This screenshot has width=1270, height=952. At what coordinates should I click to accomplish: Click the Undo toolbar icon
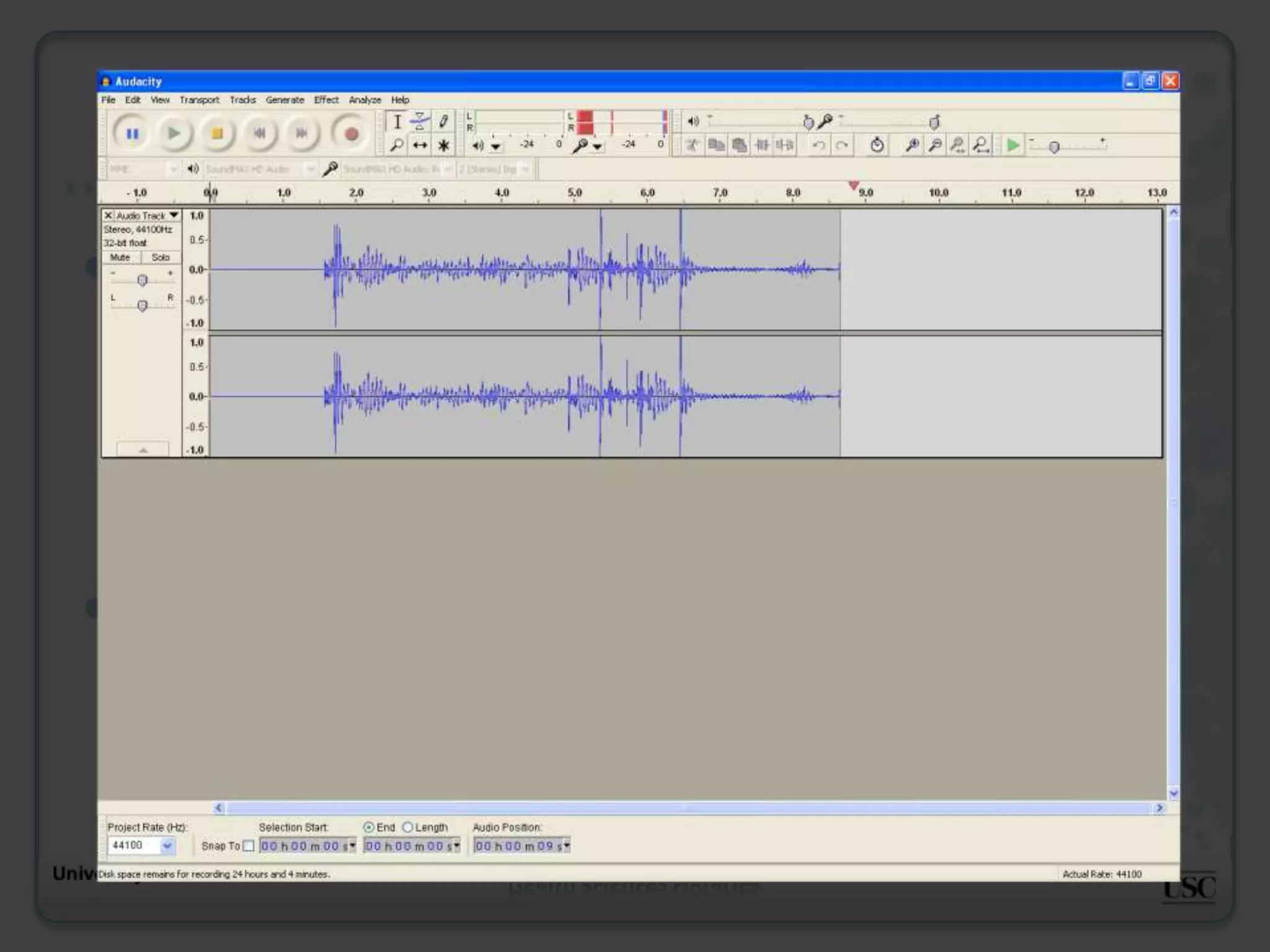coord(819,145)
